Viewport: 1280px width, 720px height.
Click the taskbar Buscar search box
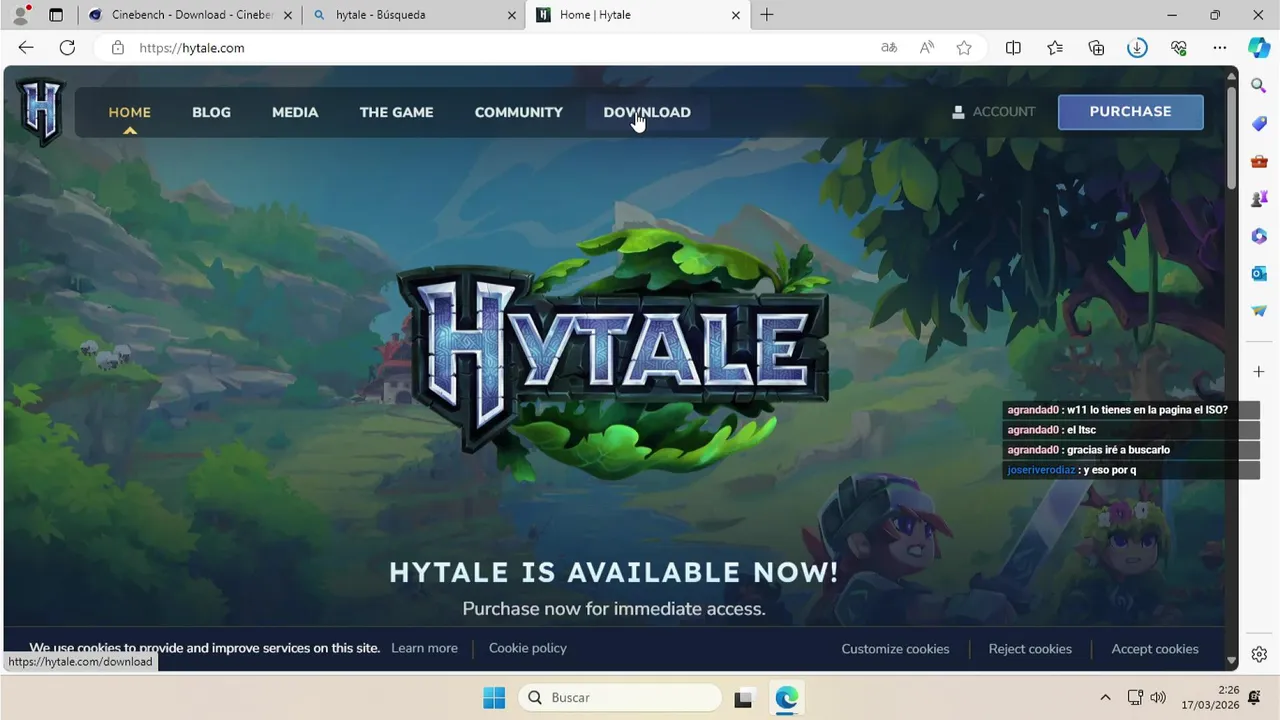[620, 698]
